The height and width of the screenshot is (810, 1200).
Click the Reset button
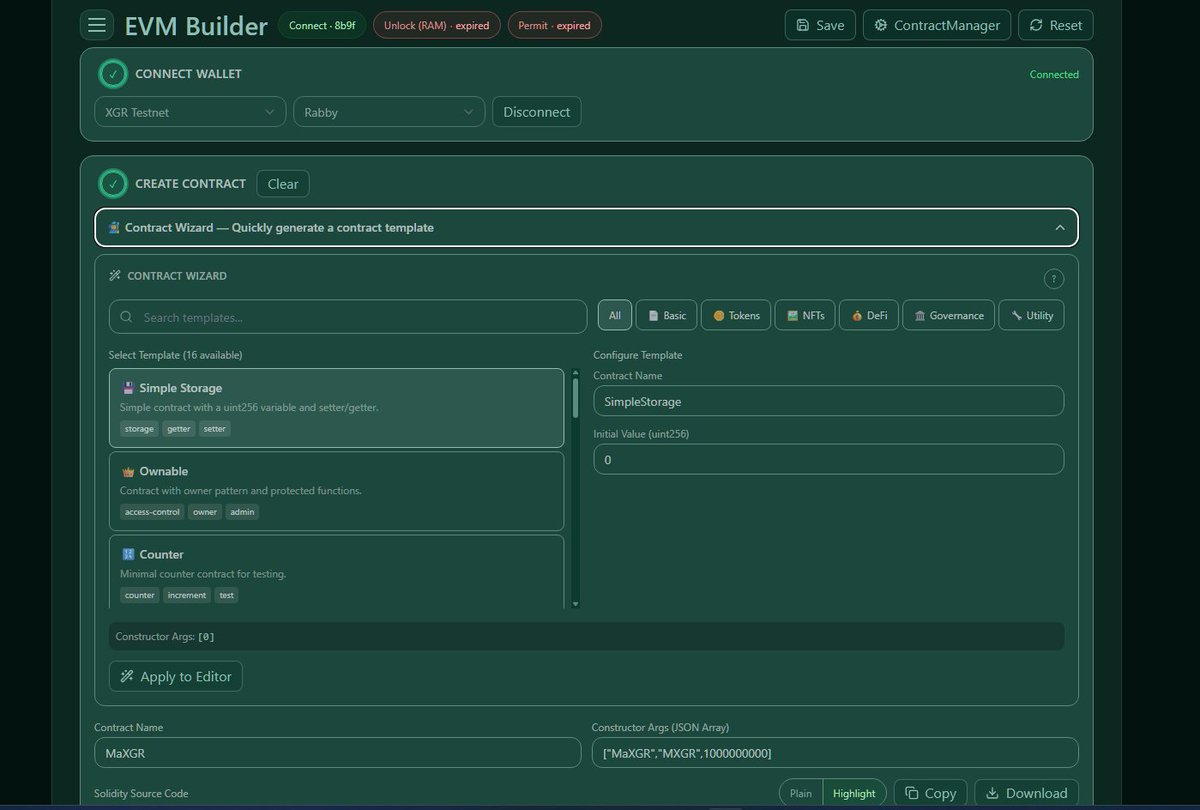point(1055,25)
